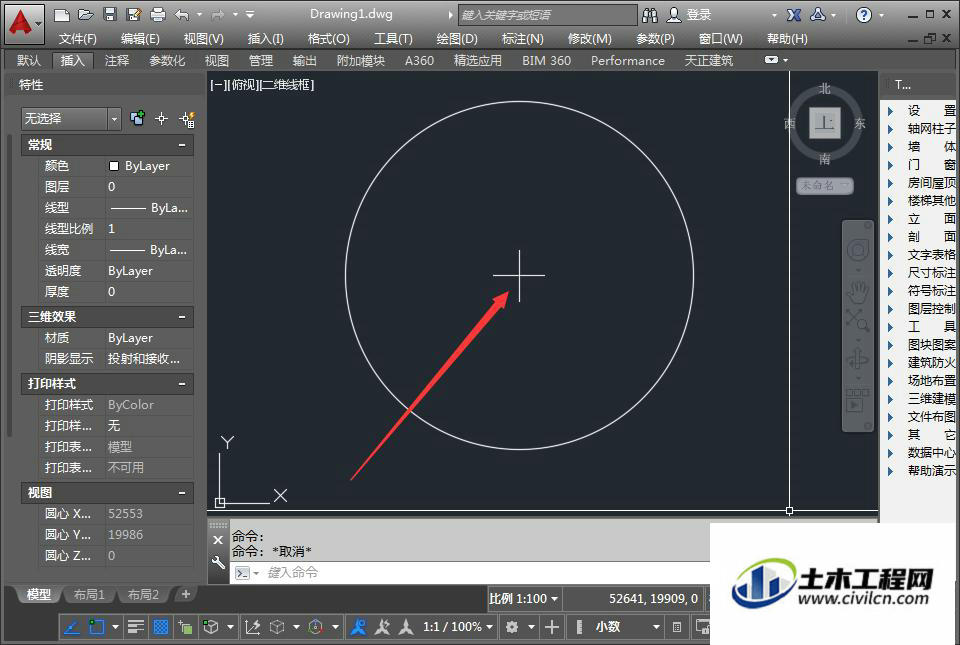This screenshot has width=960, height=645.
Task: Open the 修改(M) menu
Action: pyautogui.click(x=590, y=39)
